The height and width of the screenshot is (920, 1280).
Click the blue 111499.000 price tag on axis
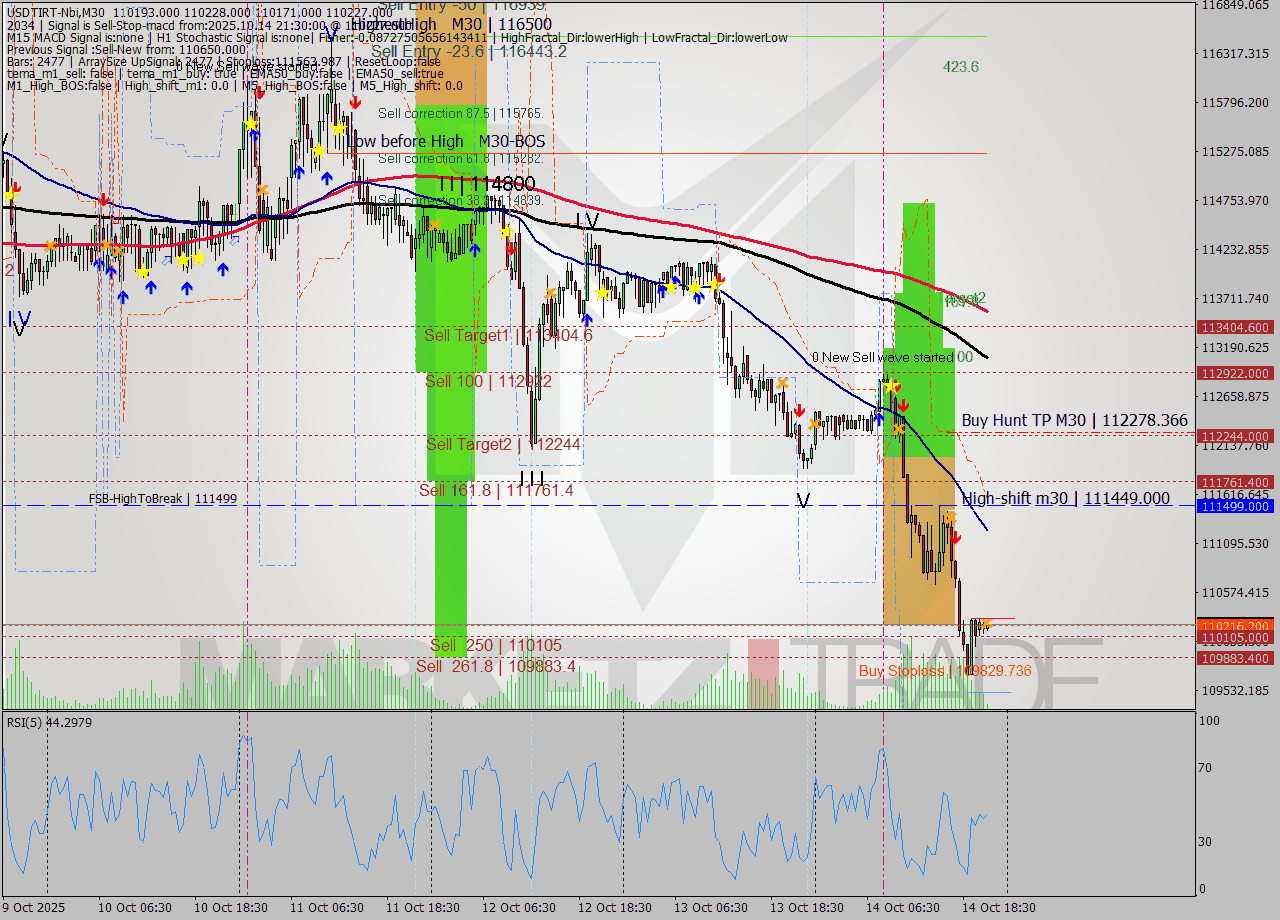point(1236,508)
